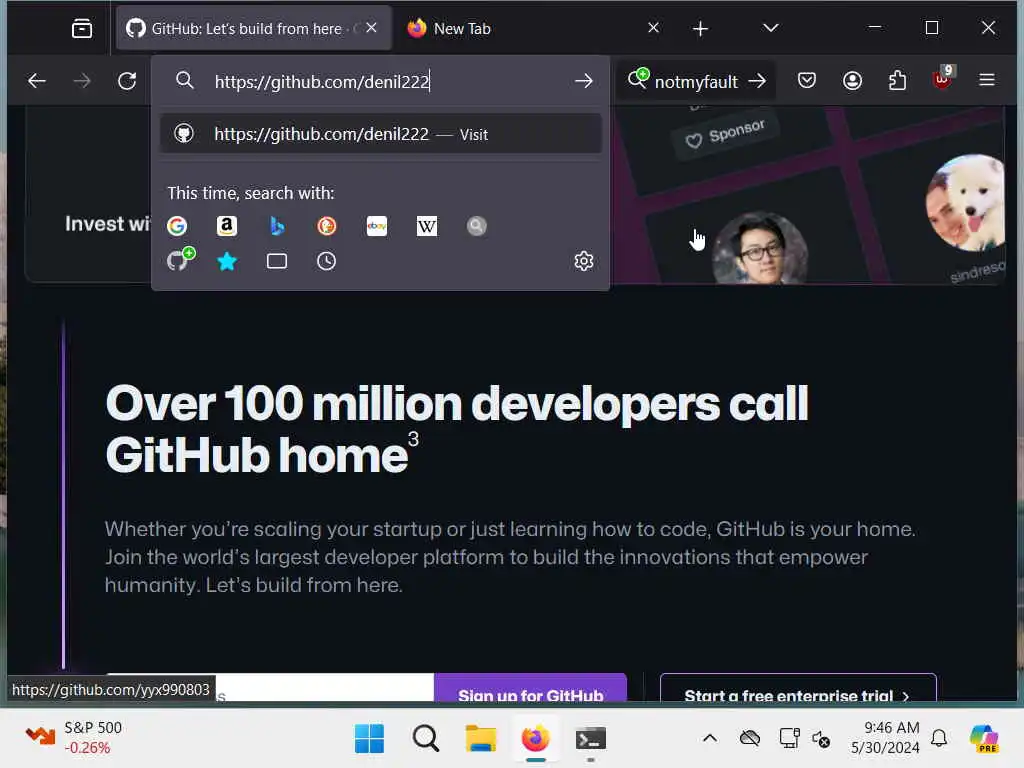Select the gray magnifier search engine
The width and height of the screenshot is (1024, 768).
click(x=477, y=226)
